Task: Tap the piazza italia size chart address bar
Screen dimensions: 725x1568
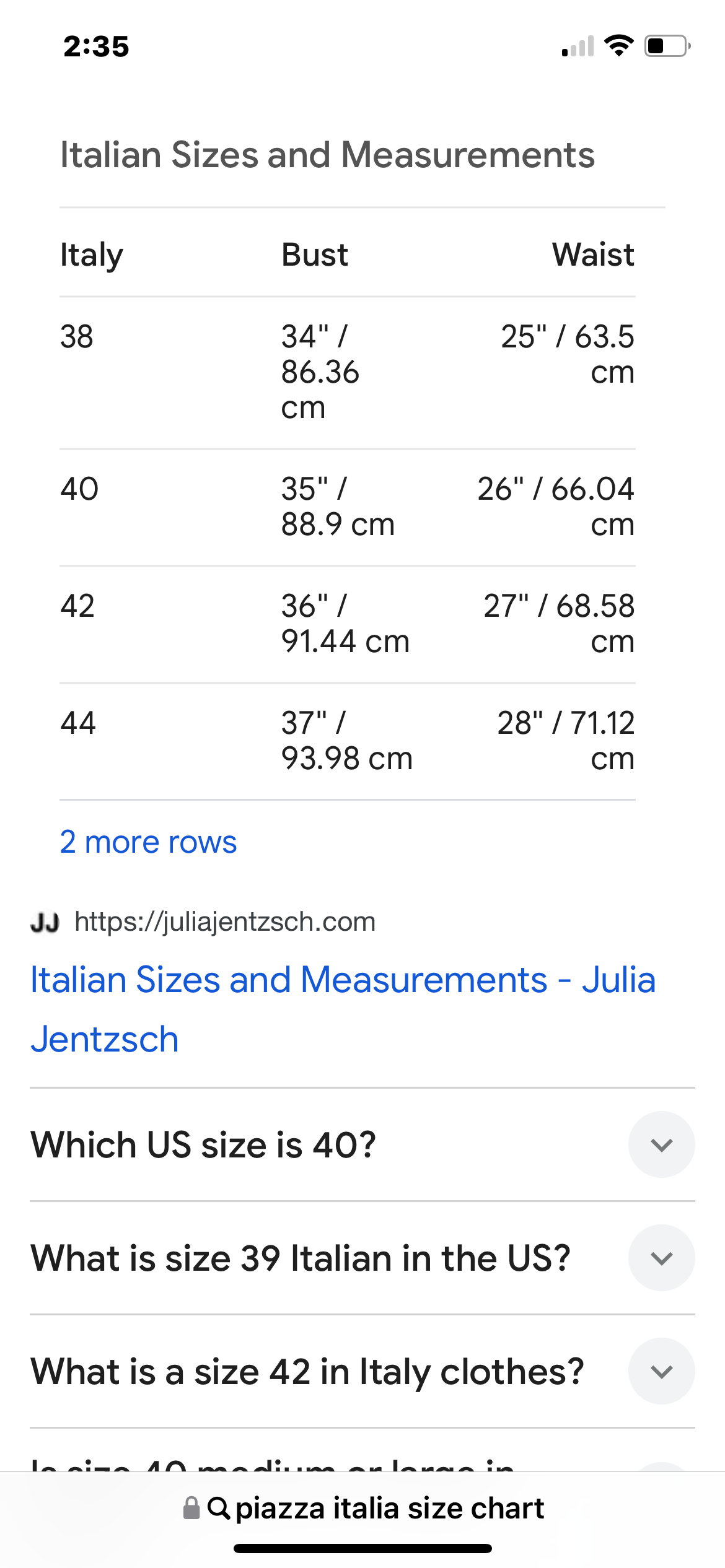Action: pos(389,1508)
